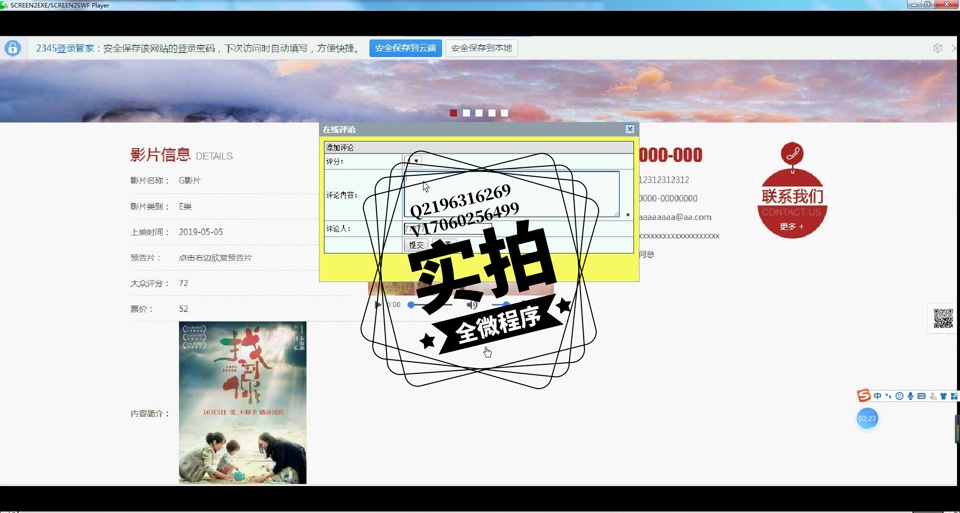Play the trailer video
This screenshot has width=960, height=513.
[x=378, y=305]
